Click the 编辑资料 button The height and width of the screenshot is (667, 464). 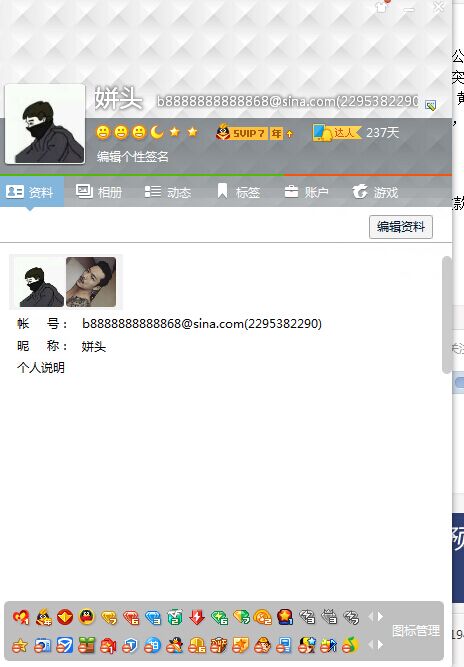click(x=401, y=227)
